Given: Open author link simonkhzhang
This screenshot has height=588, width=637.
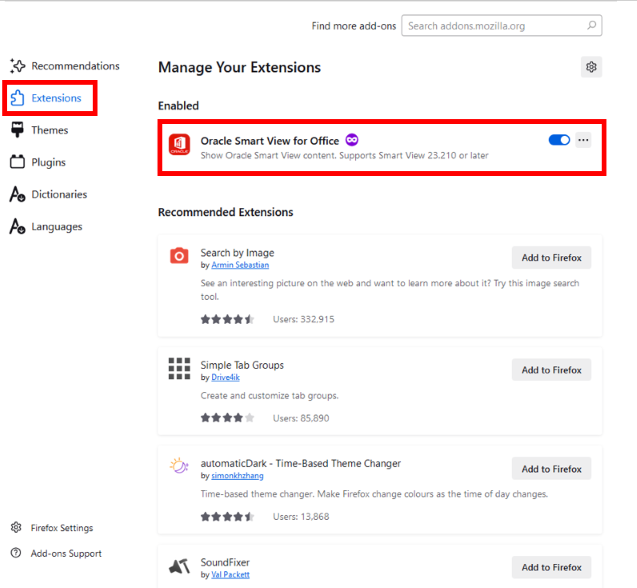Looking at the screenshot, I should click(x=237, y=476).
